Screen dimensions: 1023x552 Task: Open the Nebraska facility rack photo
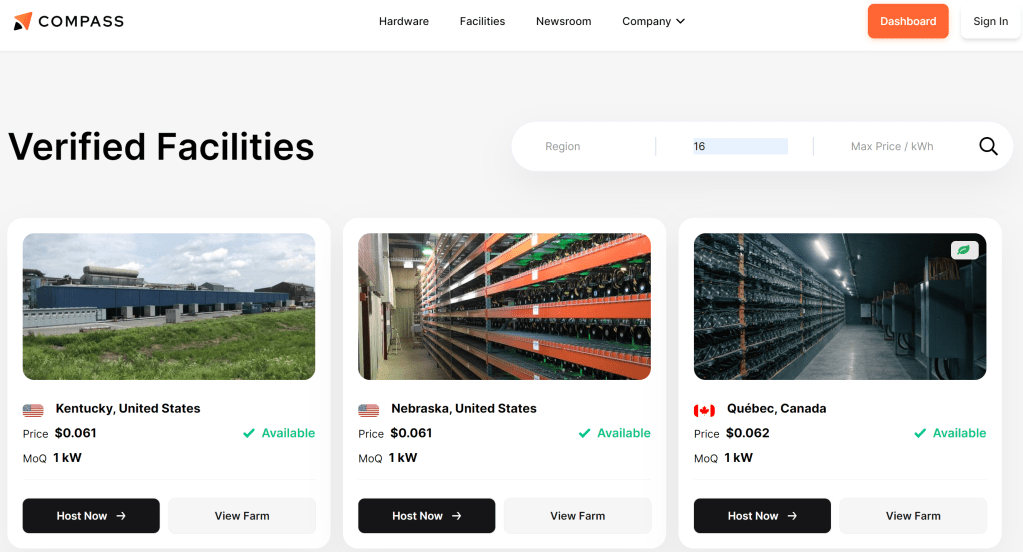point(504,306)
